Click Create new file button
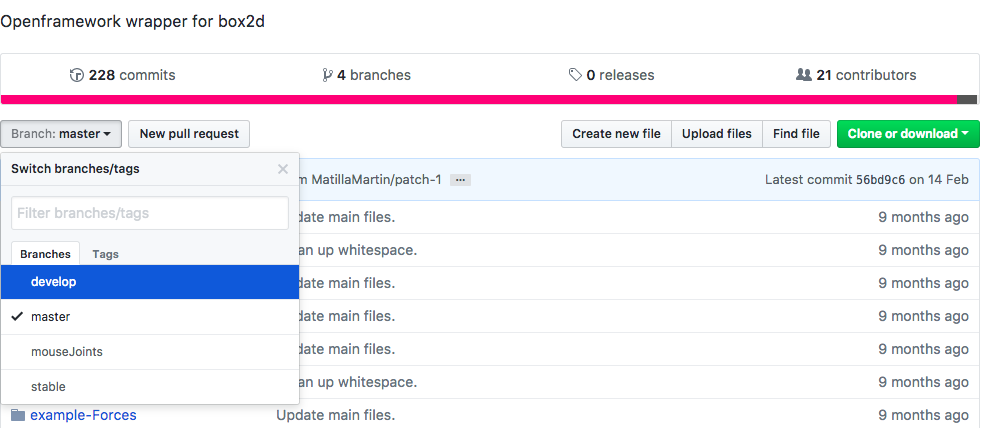985x428 pixels. (x=616, y=134)
